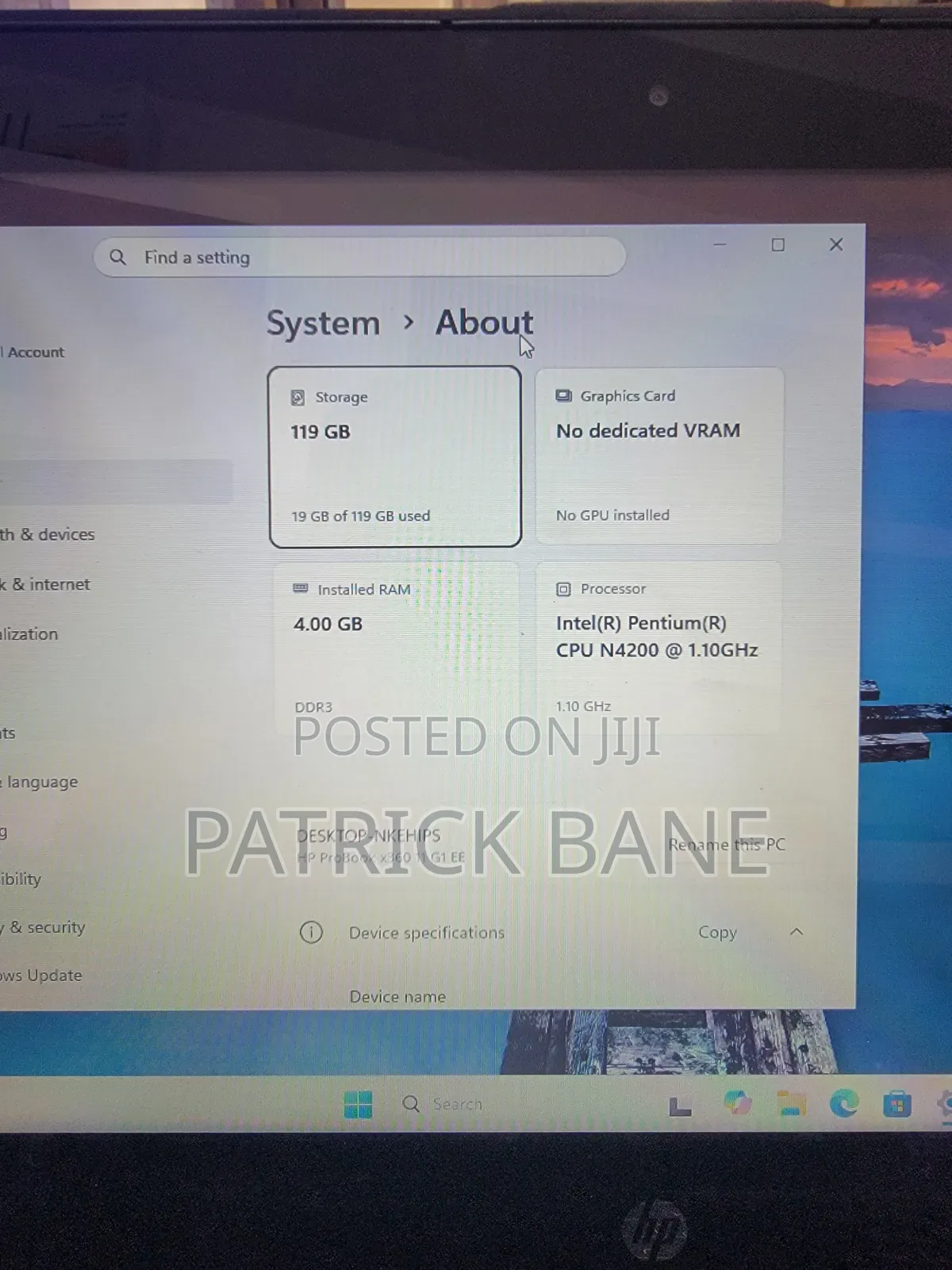Click the magnifier icon in settings search
Screen dimensions: 952x1270
[x=117, y=257]
